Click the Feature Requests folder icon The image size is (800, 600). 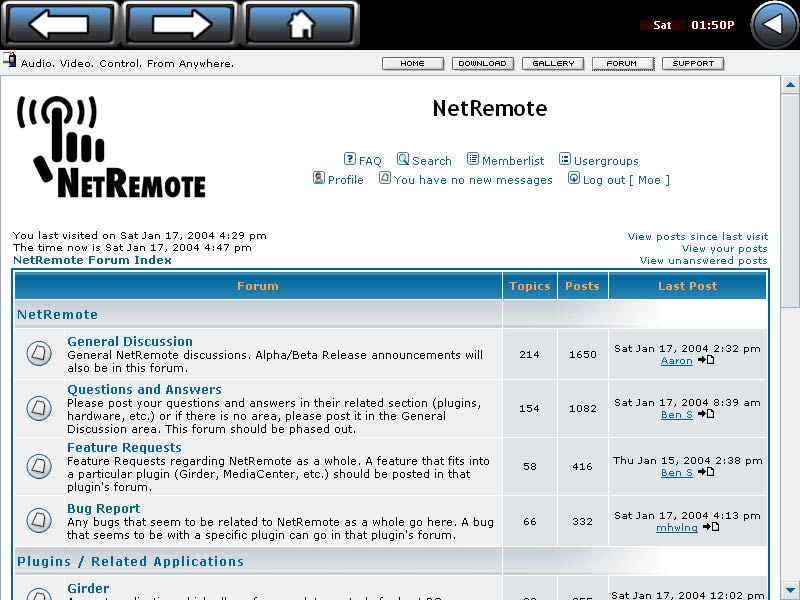(39, 466)
